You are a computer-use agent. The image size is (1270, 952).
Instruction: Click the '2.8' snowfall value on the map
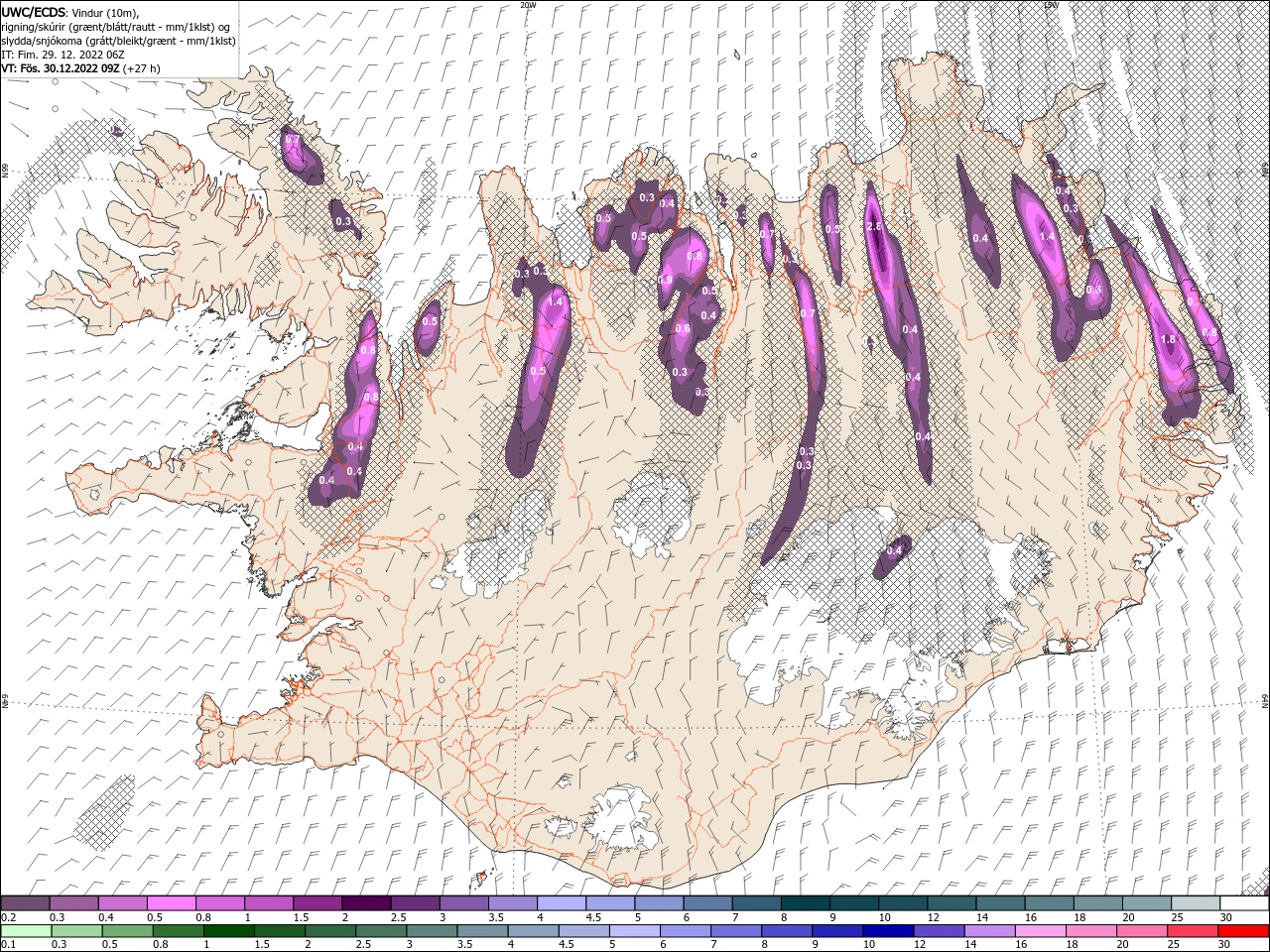[x=874, y=227]
